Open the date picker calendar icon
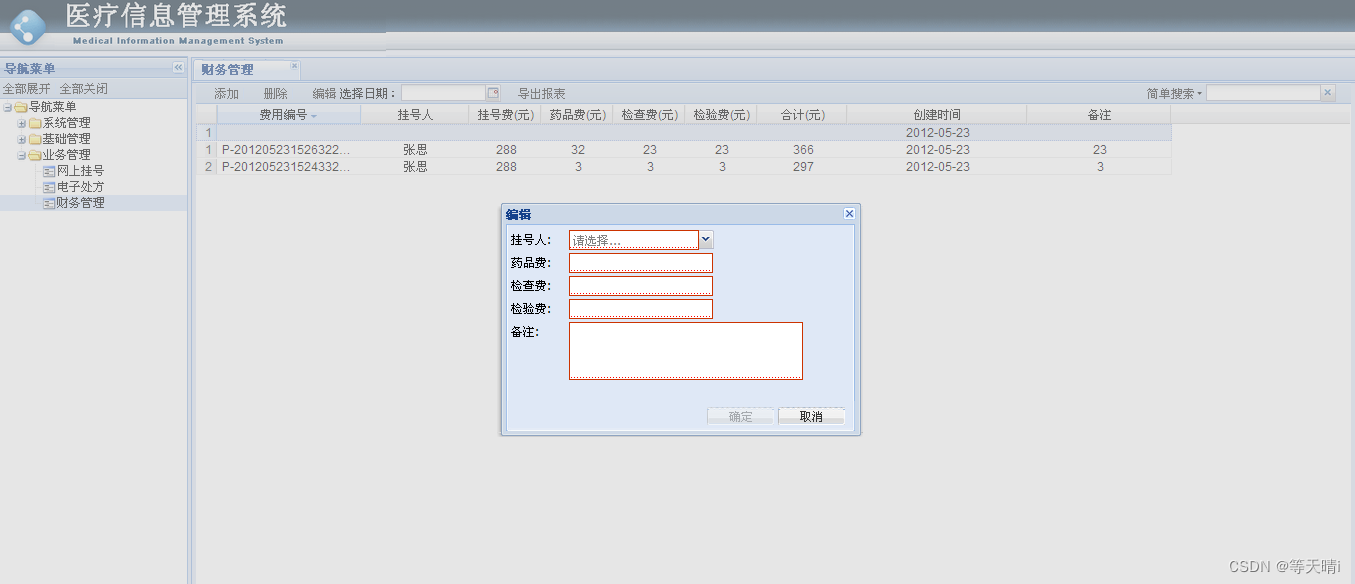The image size is (1355, 584). coord(493,92)
